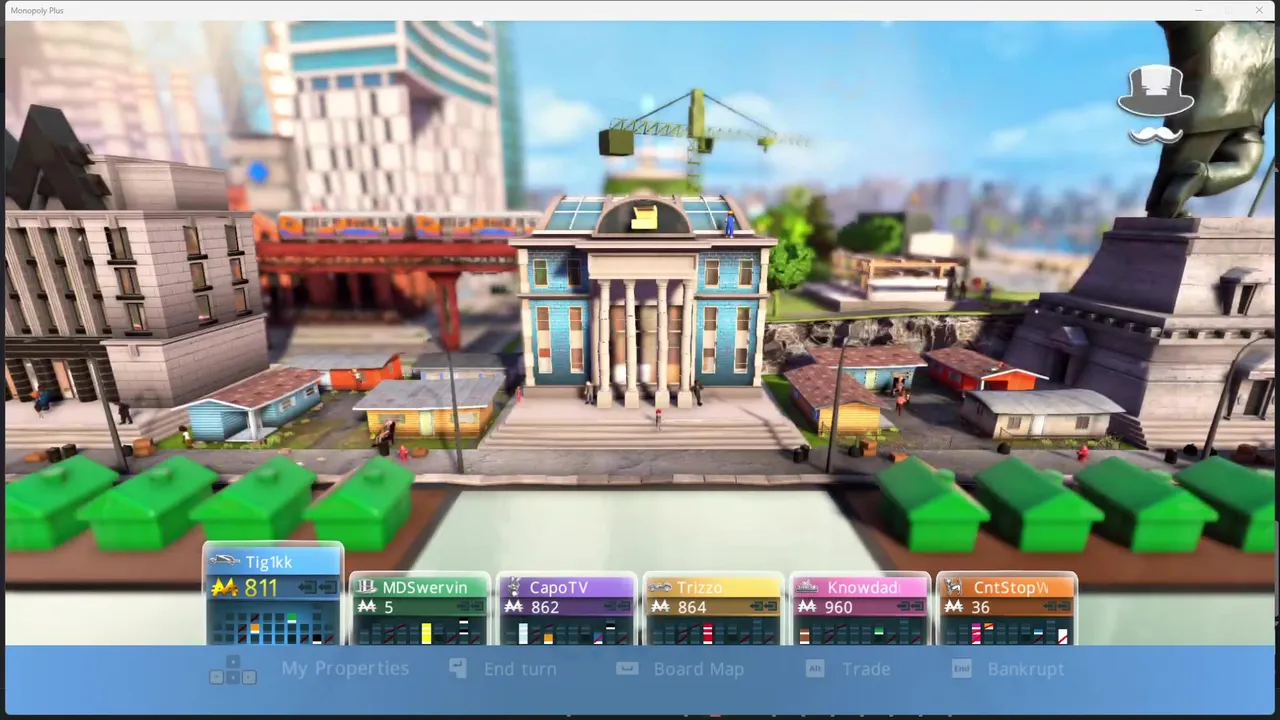1280x720 pixels.
Task: Click CntStopW's property ownership grid
Action: (x=1008, y=632)
